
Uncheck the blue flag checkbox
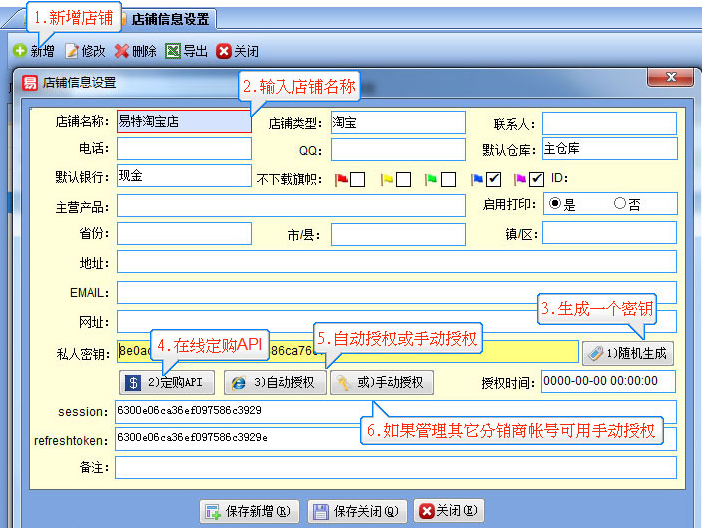493,179
